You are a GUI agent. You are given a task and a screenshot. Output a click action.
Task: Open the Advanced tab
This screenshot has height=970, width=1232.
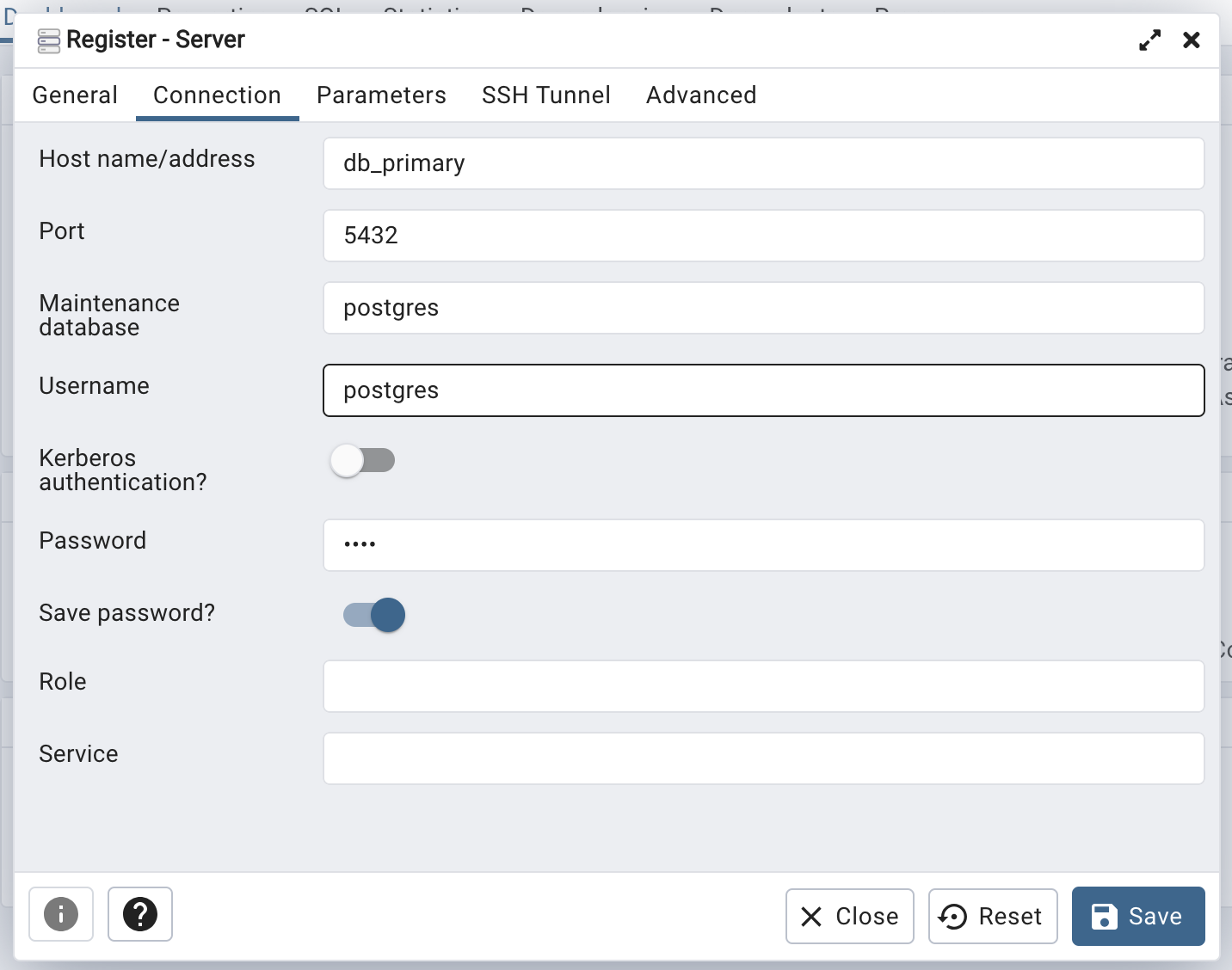pos(701,95)
